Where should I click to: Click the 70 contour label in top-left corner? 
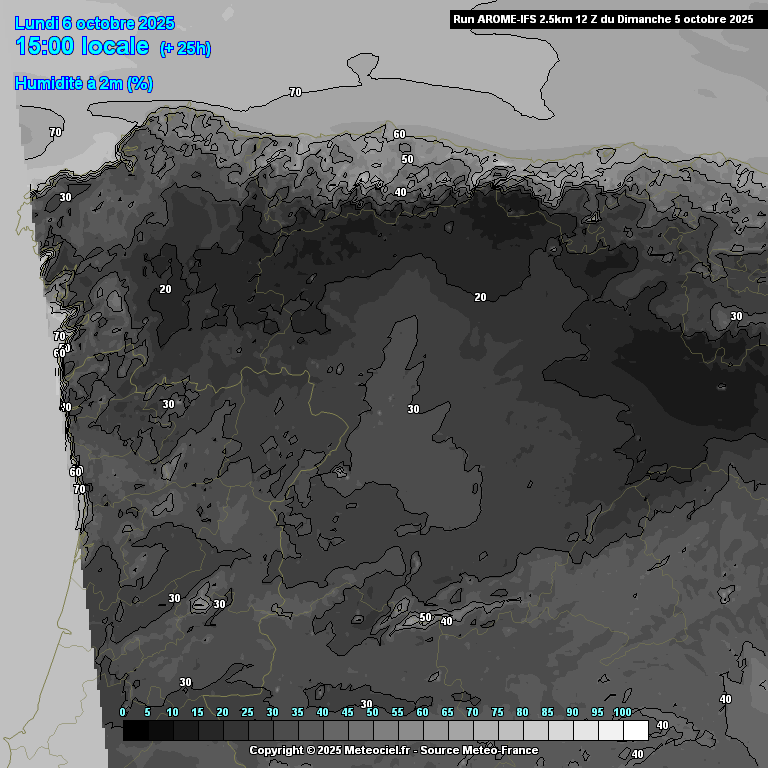[56, 132]
